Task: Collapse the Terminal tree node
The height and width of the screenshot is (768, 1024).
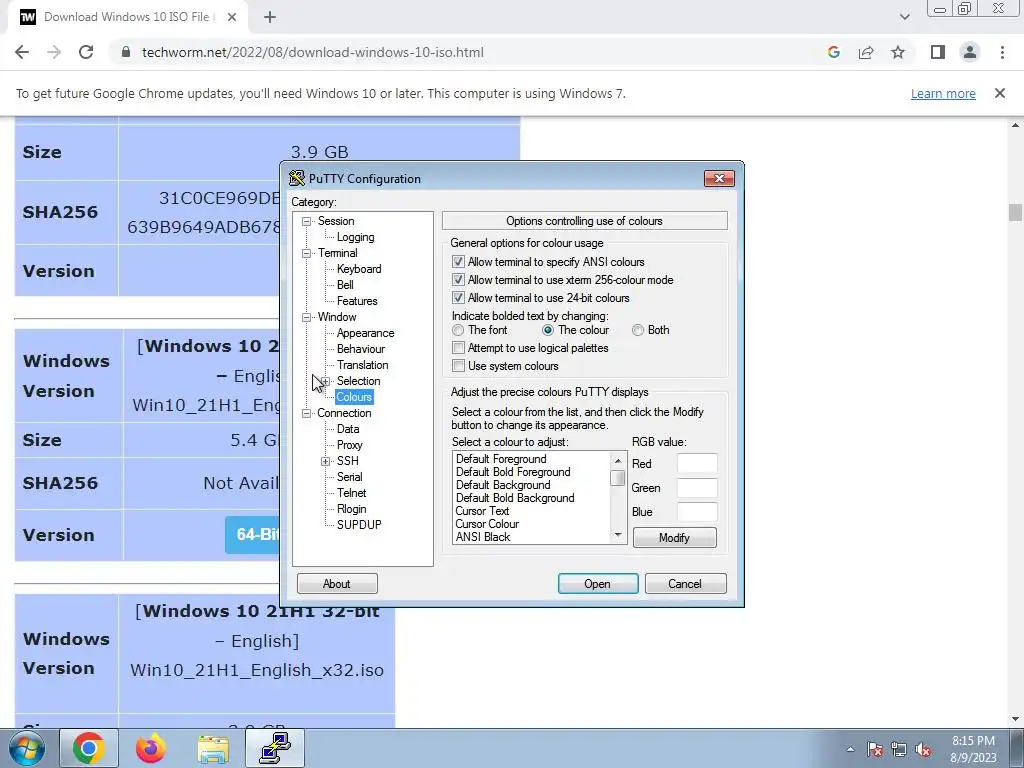Action: (306, 253)
